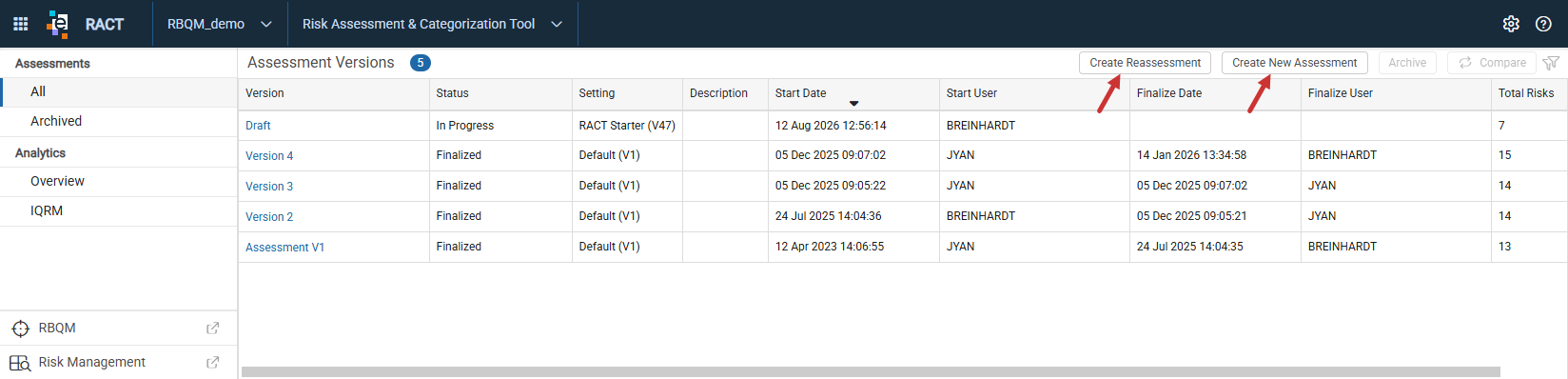
Task: Sort by the Version column header
Action: pos(334,93)
